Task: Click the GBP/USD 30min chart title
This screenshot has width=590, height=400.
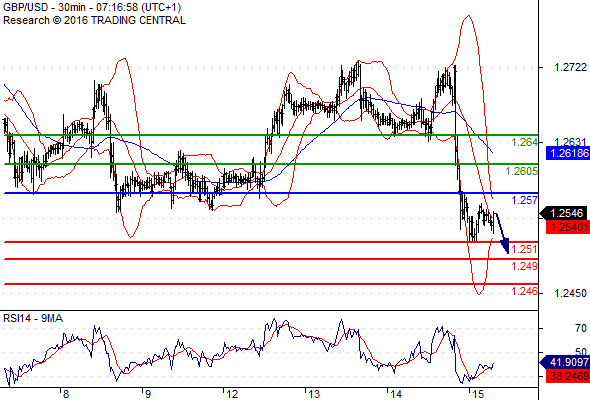Action: tap(92, 8)
